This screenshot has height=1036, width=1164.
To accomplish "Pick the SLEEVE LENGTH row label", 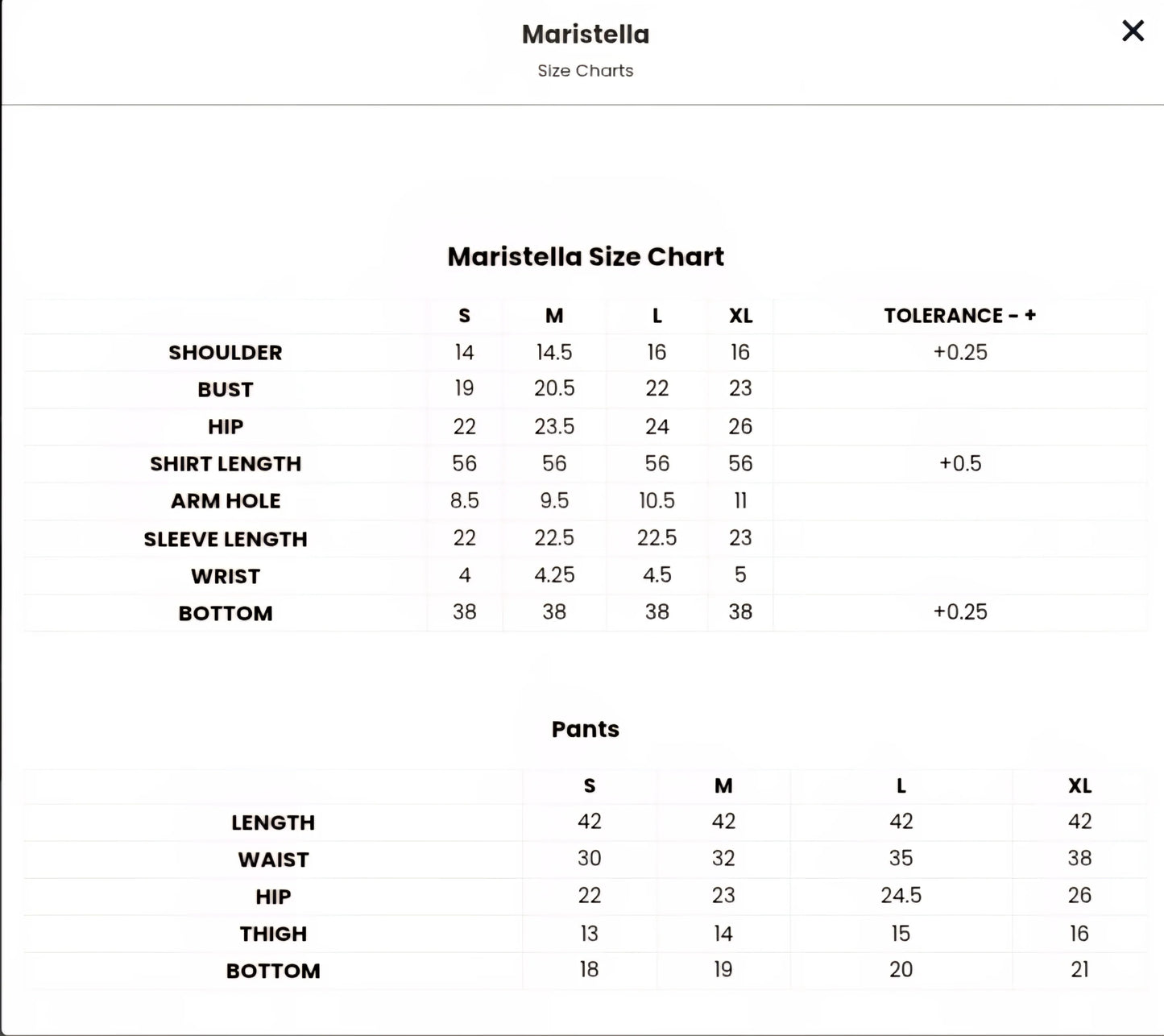I will tap(226, 538).
